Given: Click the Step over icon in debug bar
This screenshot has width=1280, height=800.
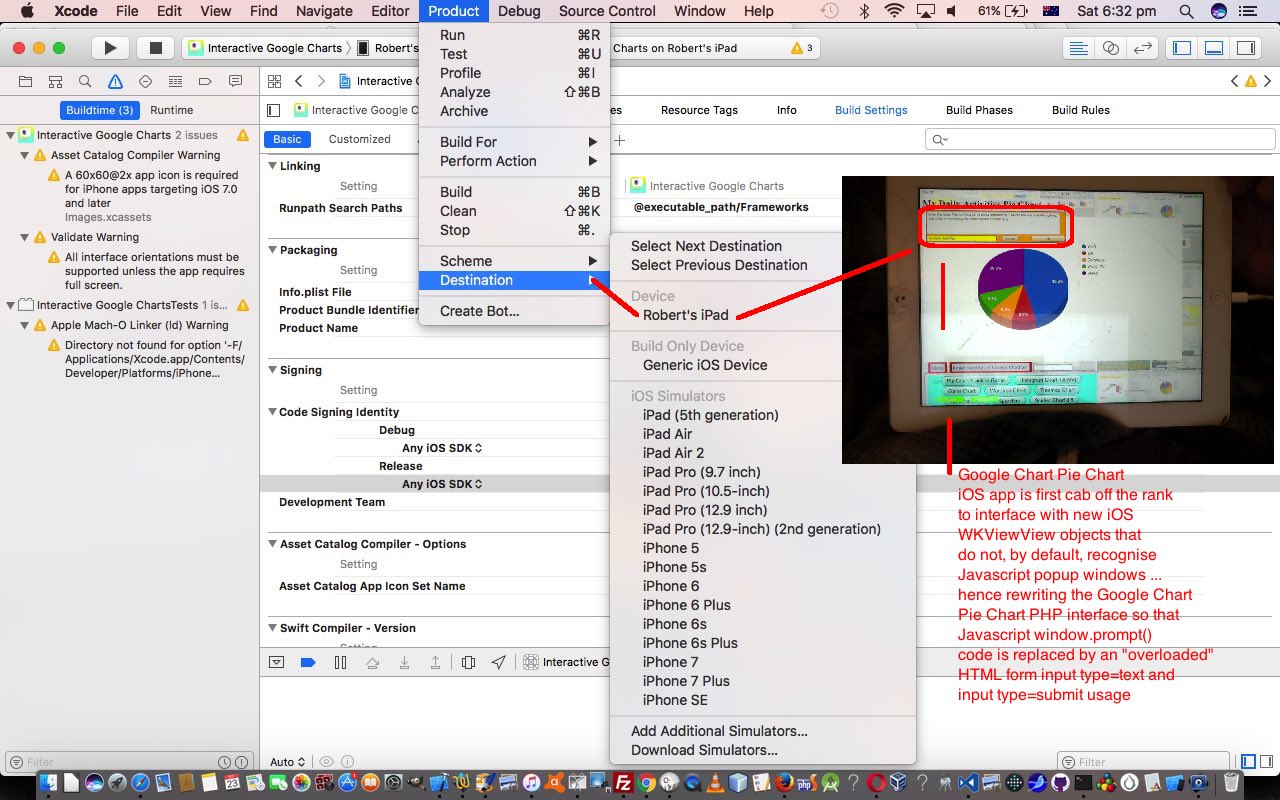Looking at the screenshot, I should 373,662.
